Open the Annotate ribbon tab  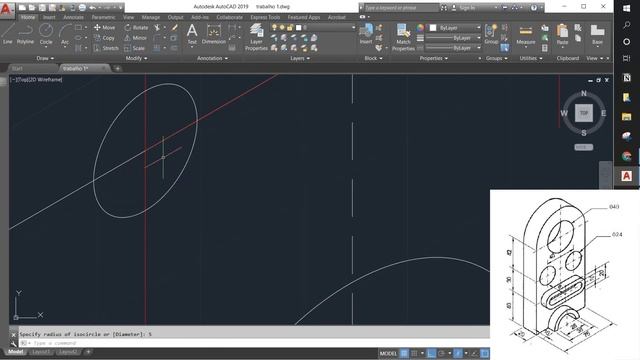coord(73,17)
